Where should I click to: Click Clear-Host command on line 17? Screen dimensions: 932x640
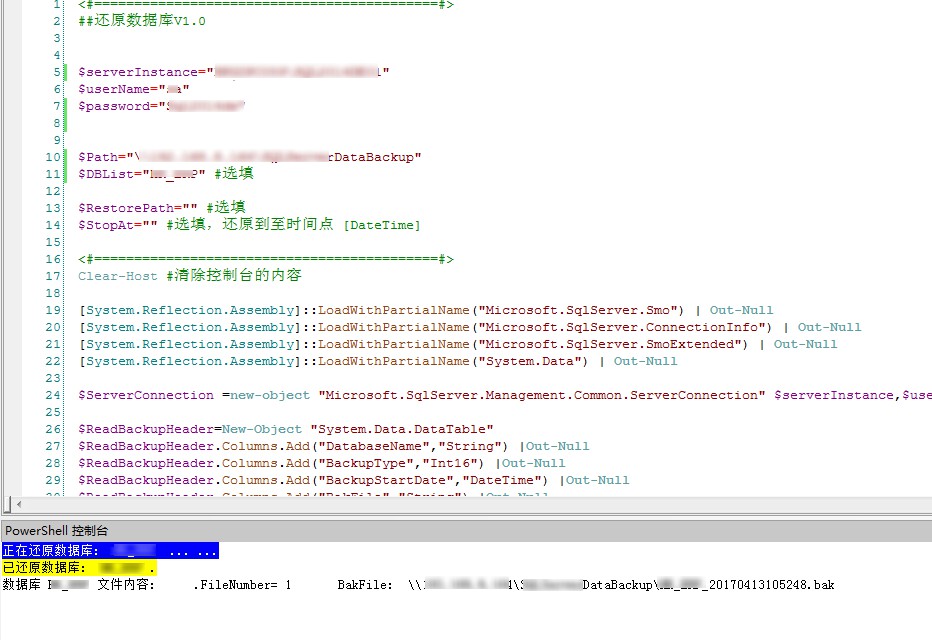(x=118, y=276)
